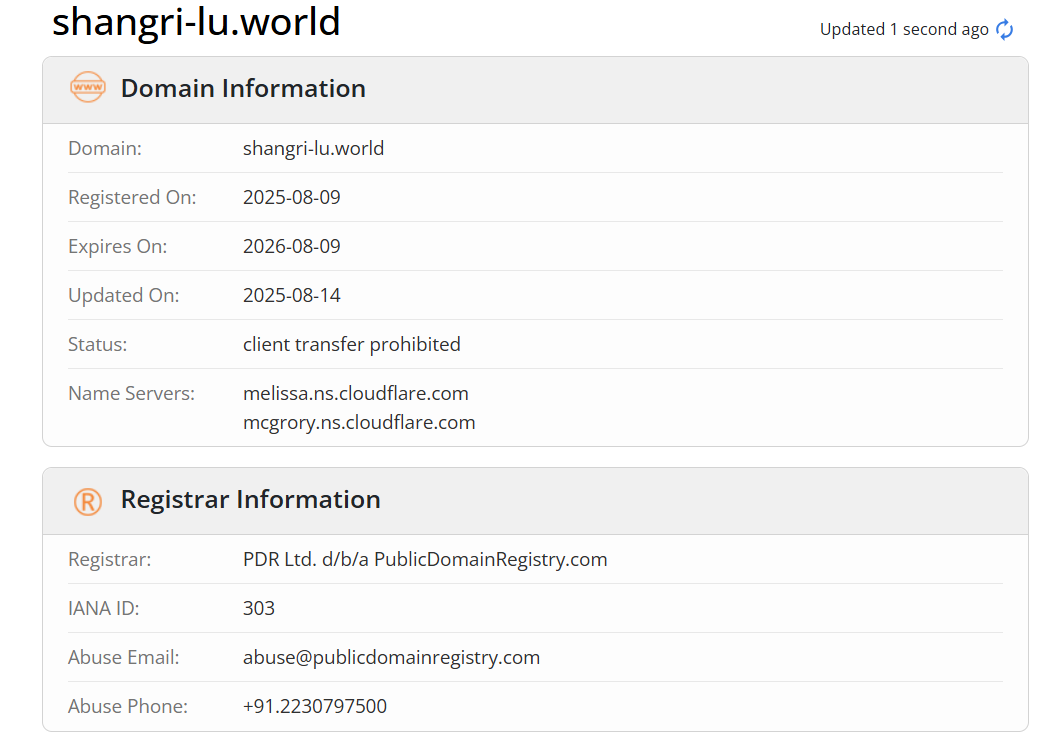Click abuse@publicdomainregistry.com email address
The height and width of the screenshot is (740, 1051).
(391, 657)
